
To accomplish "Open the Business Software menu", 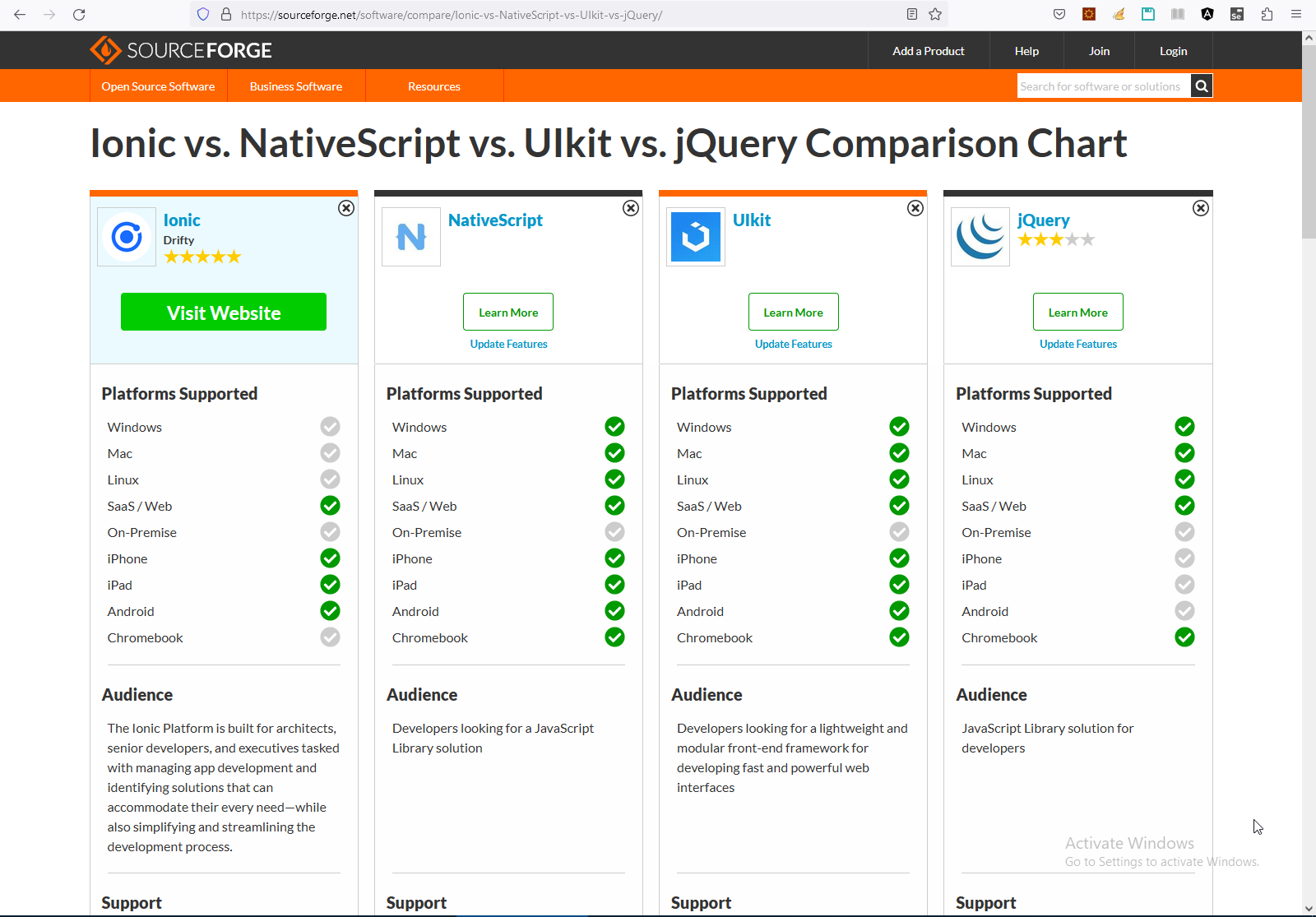I will point(296,86).
